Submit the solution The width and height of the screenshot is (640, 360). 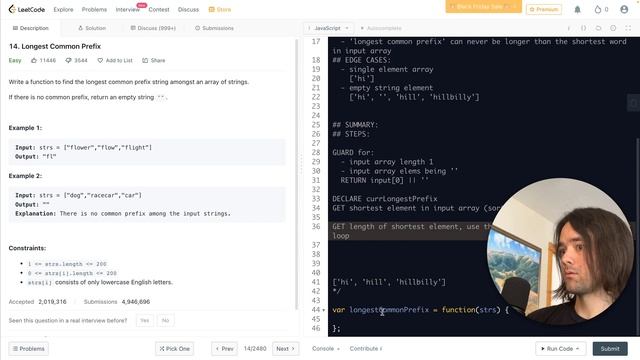[x=610, y=349]
